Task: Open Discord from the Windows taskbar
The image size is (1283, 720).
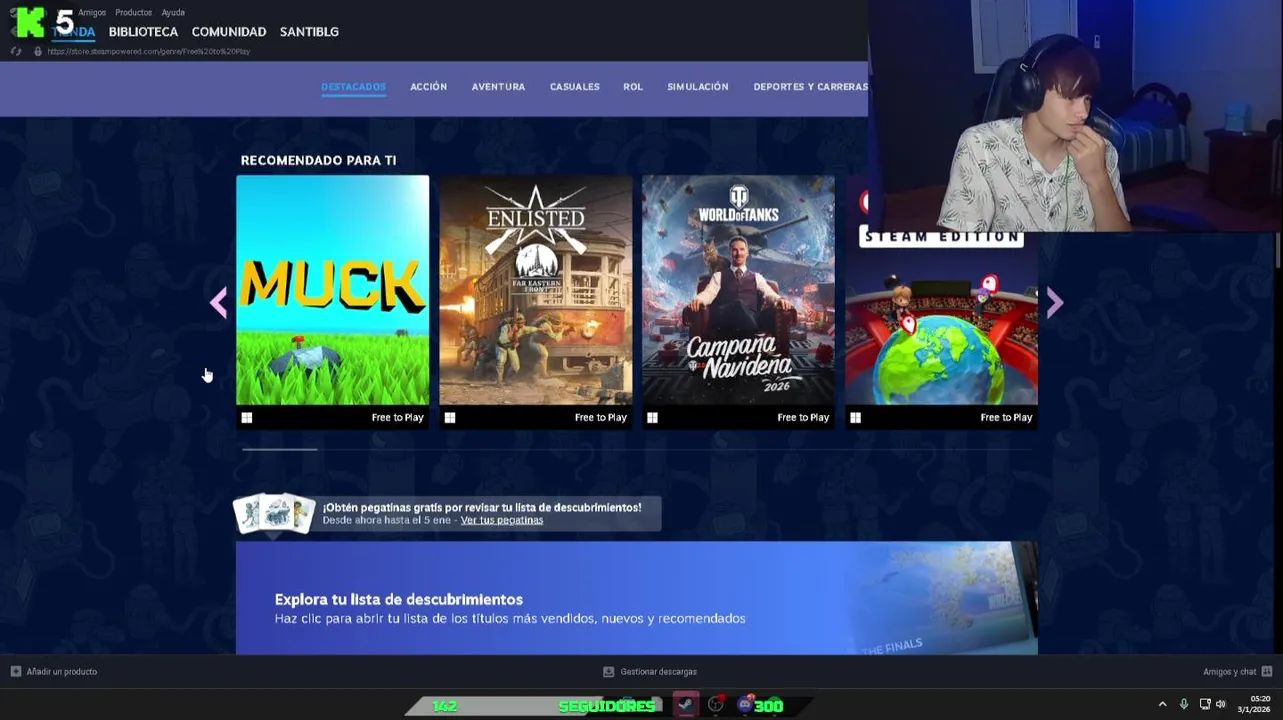Action: tap(744, 705)
